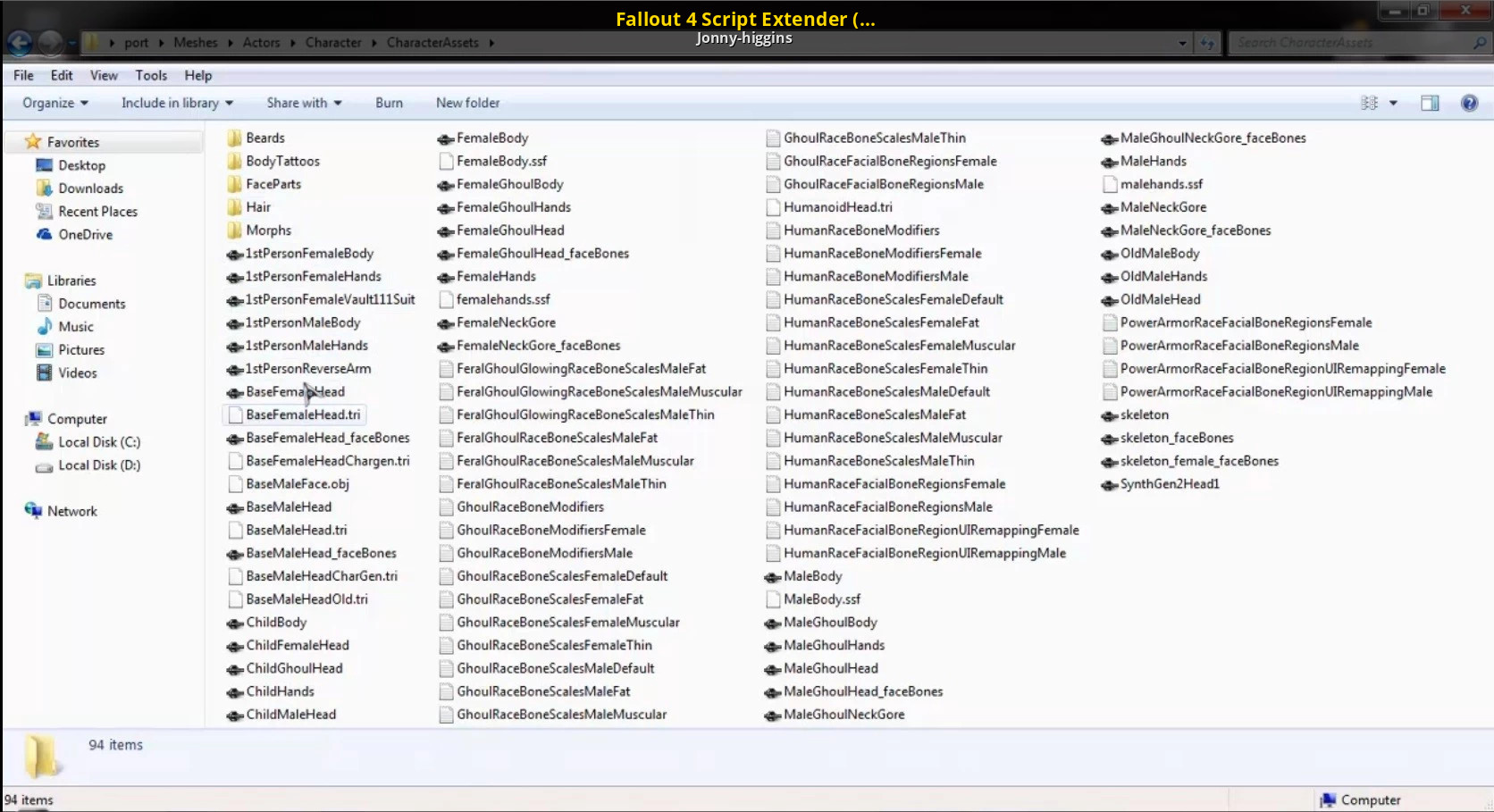Expand the Share with dropdown
Screen dimensions: 1494x812
[x=304, y=103]
